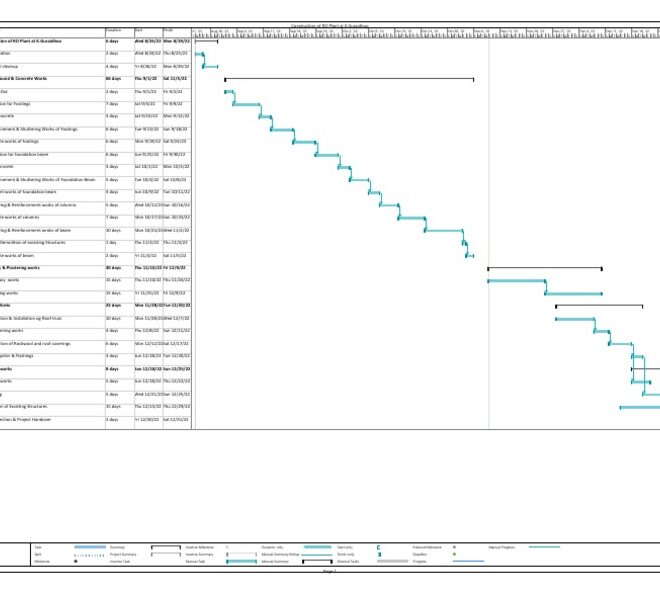The height and width of the screenshot is (594, 660).
Task: Select the Duration column header
Action: click(118, 31)
